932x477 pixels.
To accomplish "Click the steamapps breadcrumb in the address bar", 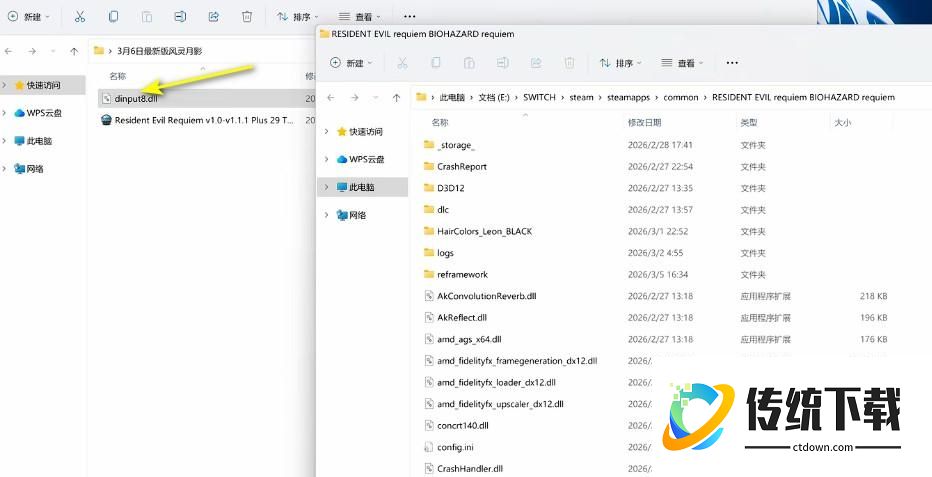I will (x=628, y=97).
